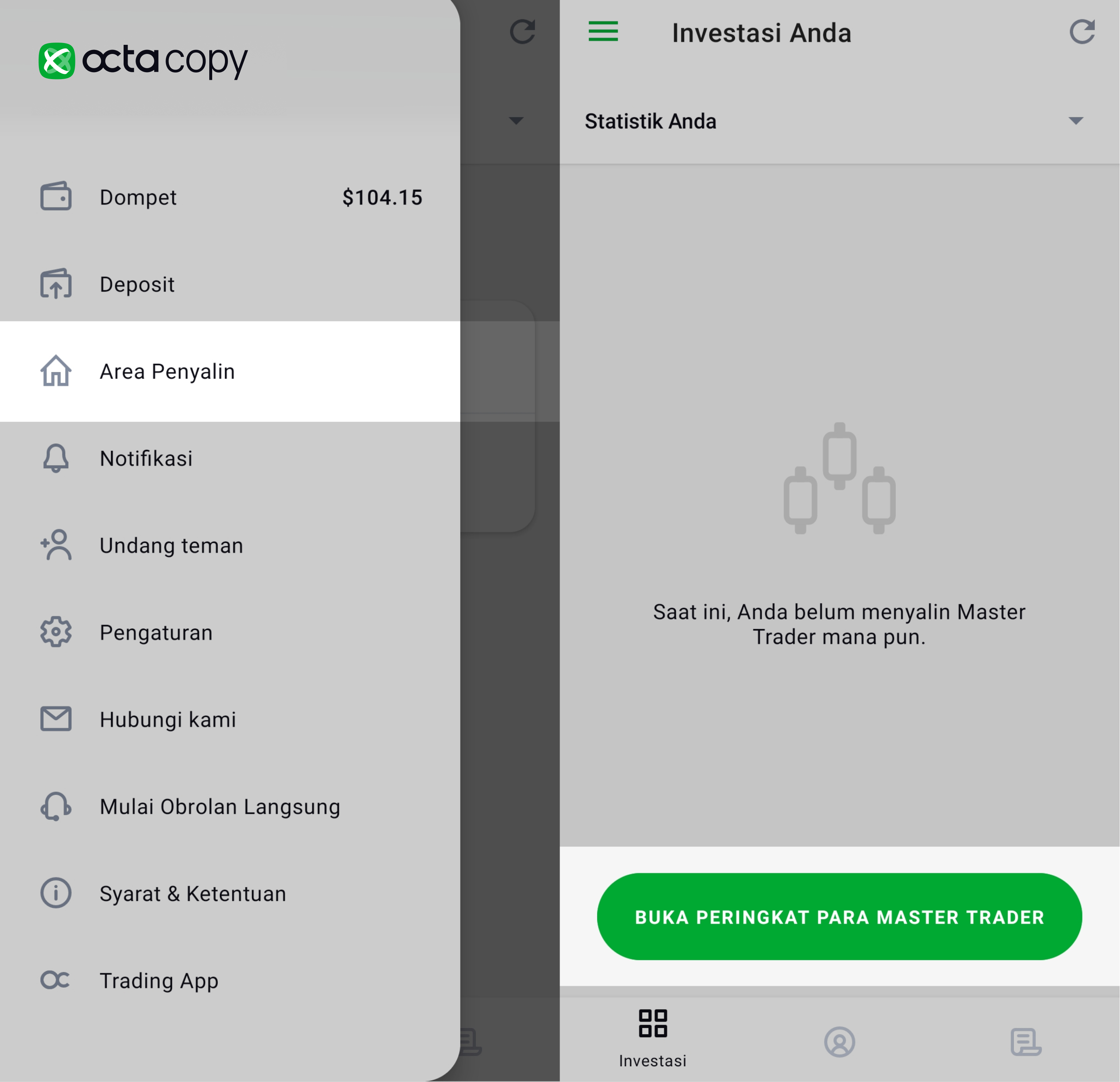Launch the Trading App menu entry
The width and height of the screenshot is (1120, 1082).
(x=230, y=980)
